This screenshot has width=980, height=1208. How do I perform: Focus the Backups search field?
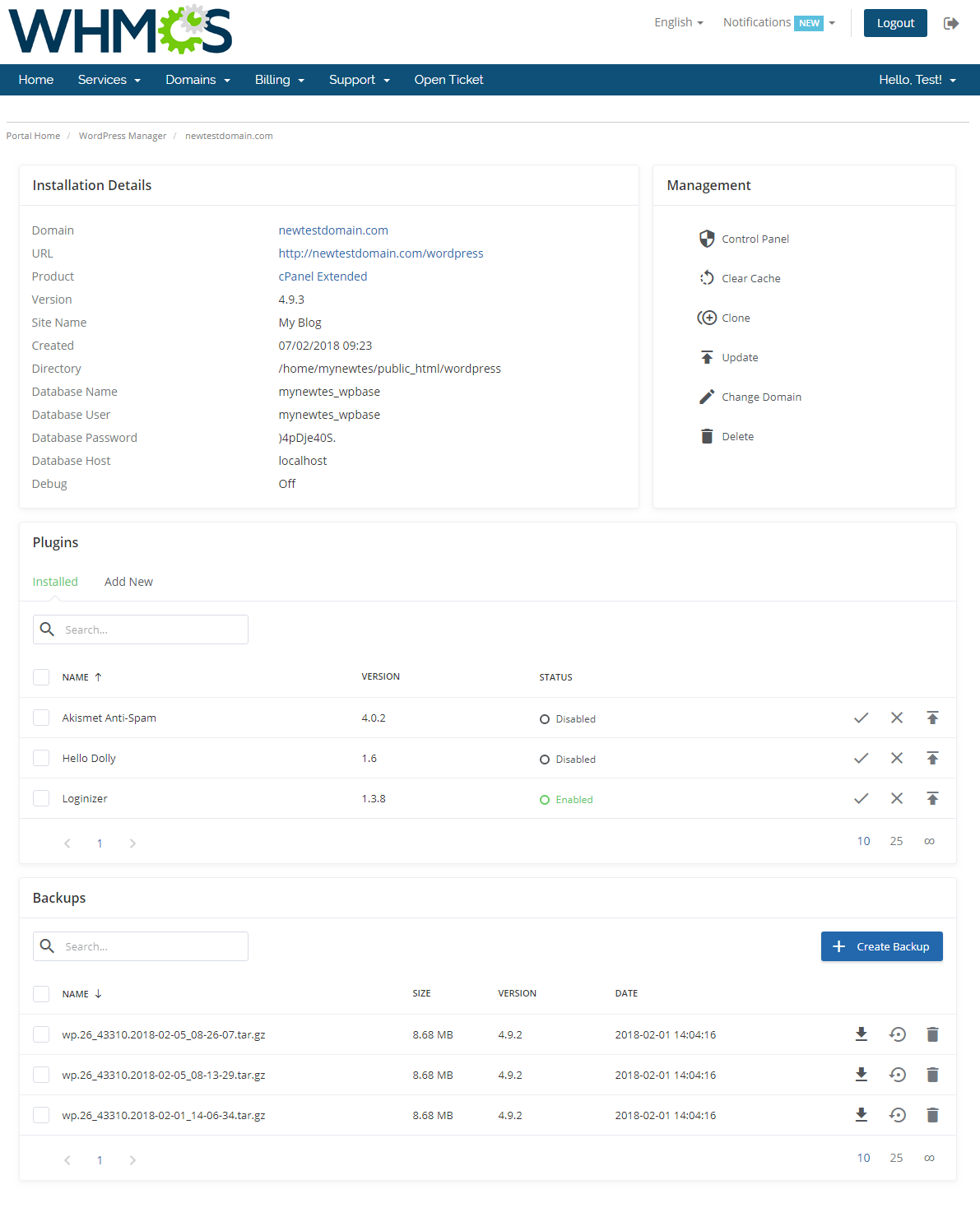pyautogui.click(x=141, y=946)
